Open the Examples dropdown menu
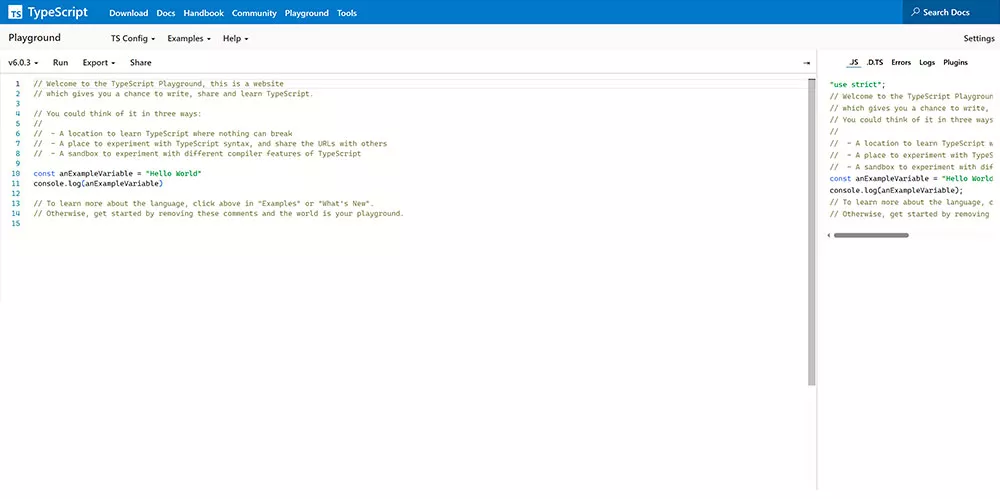This screenshot has width=1000, height=499. pyautogui.click(x=189, y=38)
